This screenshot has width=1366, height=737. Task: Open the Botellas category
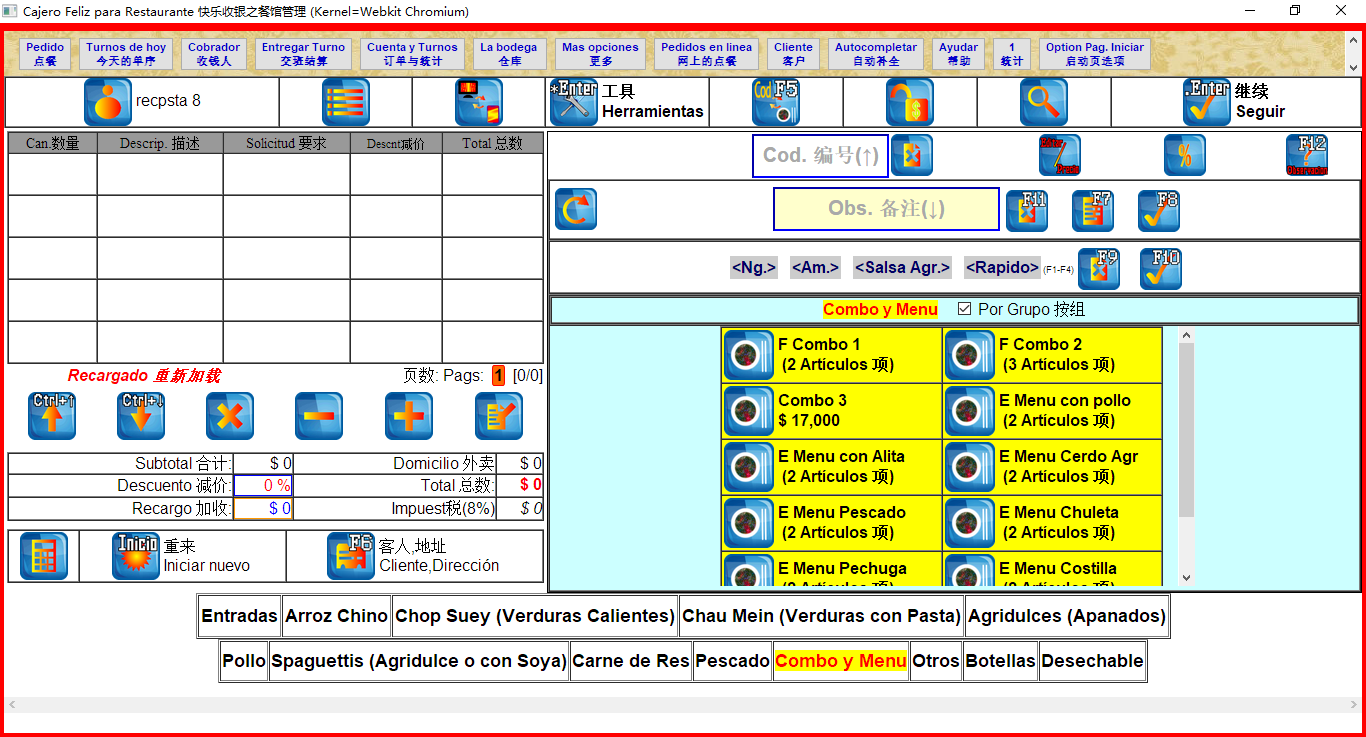tap(1000, 661)
